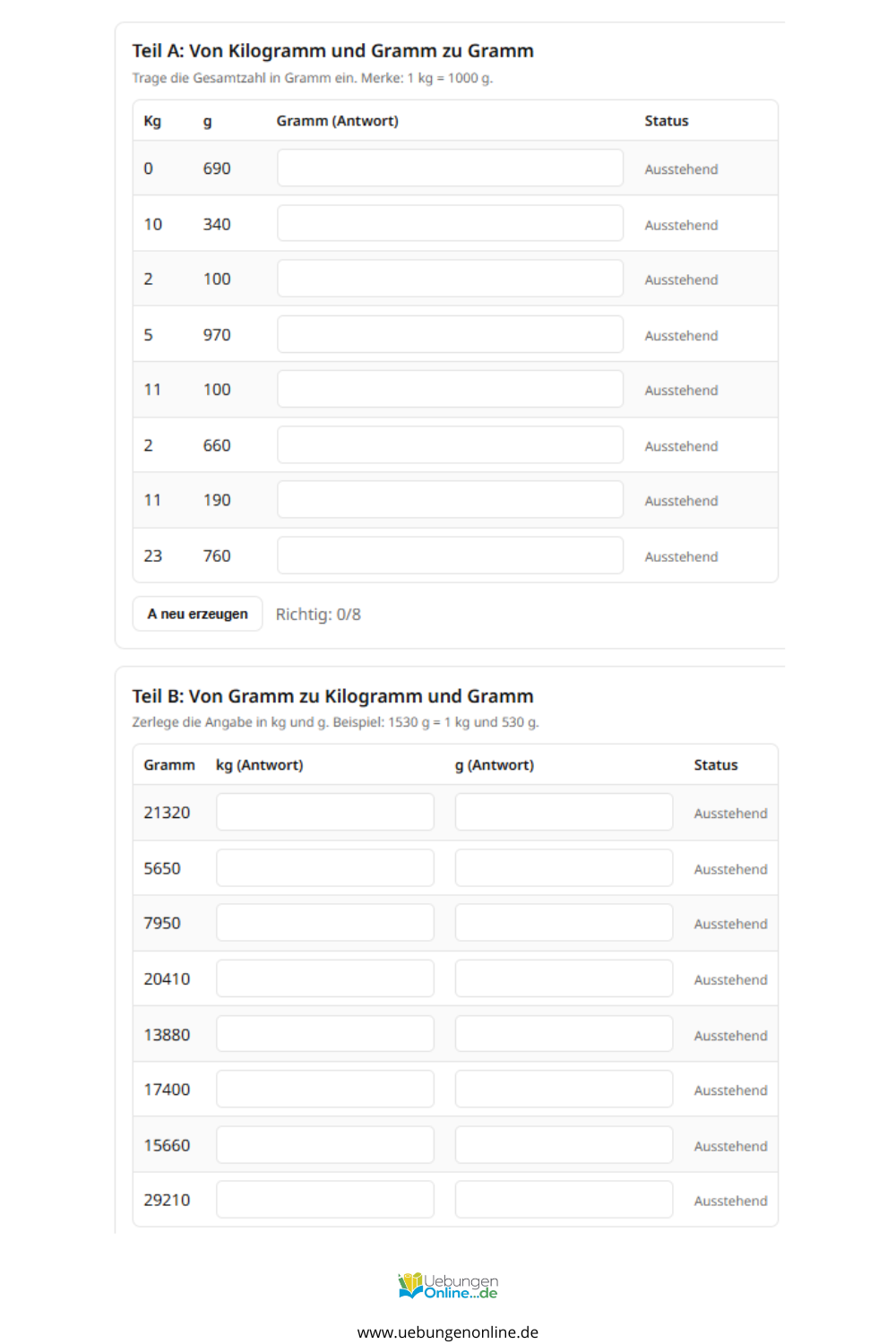Focus the kg input for 29210 grams
The height and width of the screenshot is (1344, 896).
[x=325, y=1200]
